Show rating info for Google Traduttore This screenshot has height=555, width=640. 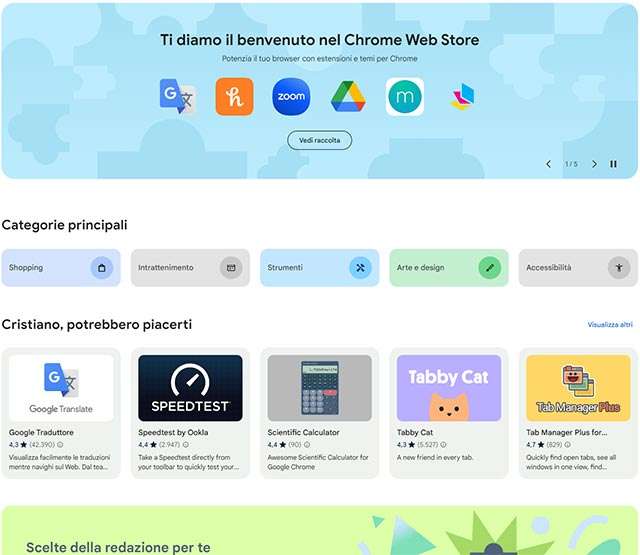pos(60,445)
